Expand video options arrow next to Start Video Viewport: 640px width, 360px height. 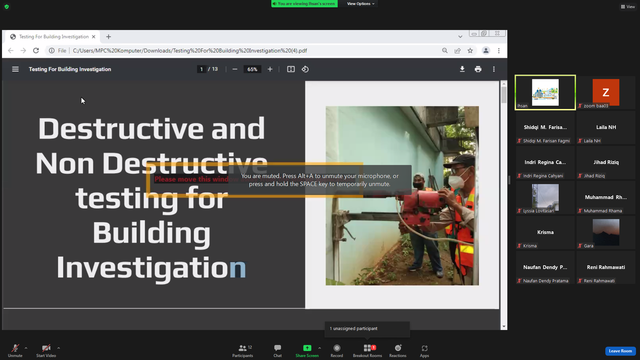click(59, 348)
